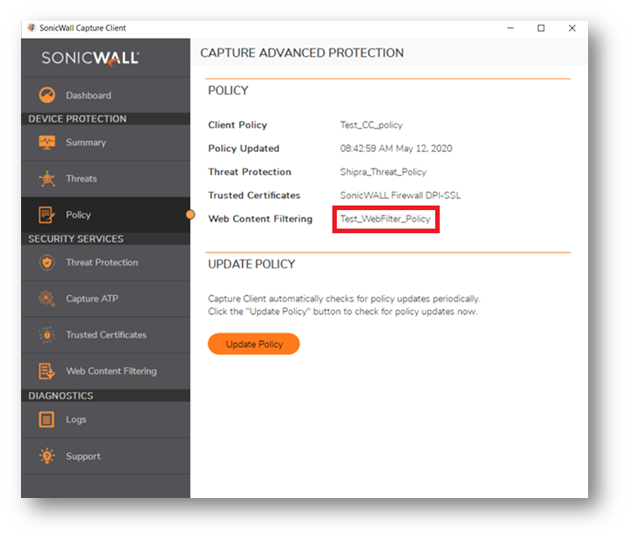
Task: Open the Threat Protection shield icon
Action: click(x=46, y=263)
